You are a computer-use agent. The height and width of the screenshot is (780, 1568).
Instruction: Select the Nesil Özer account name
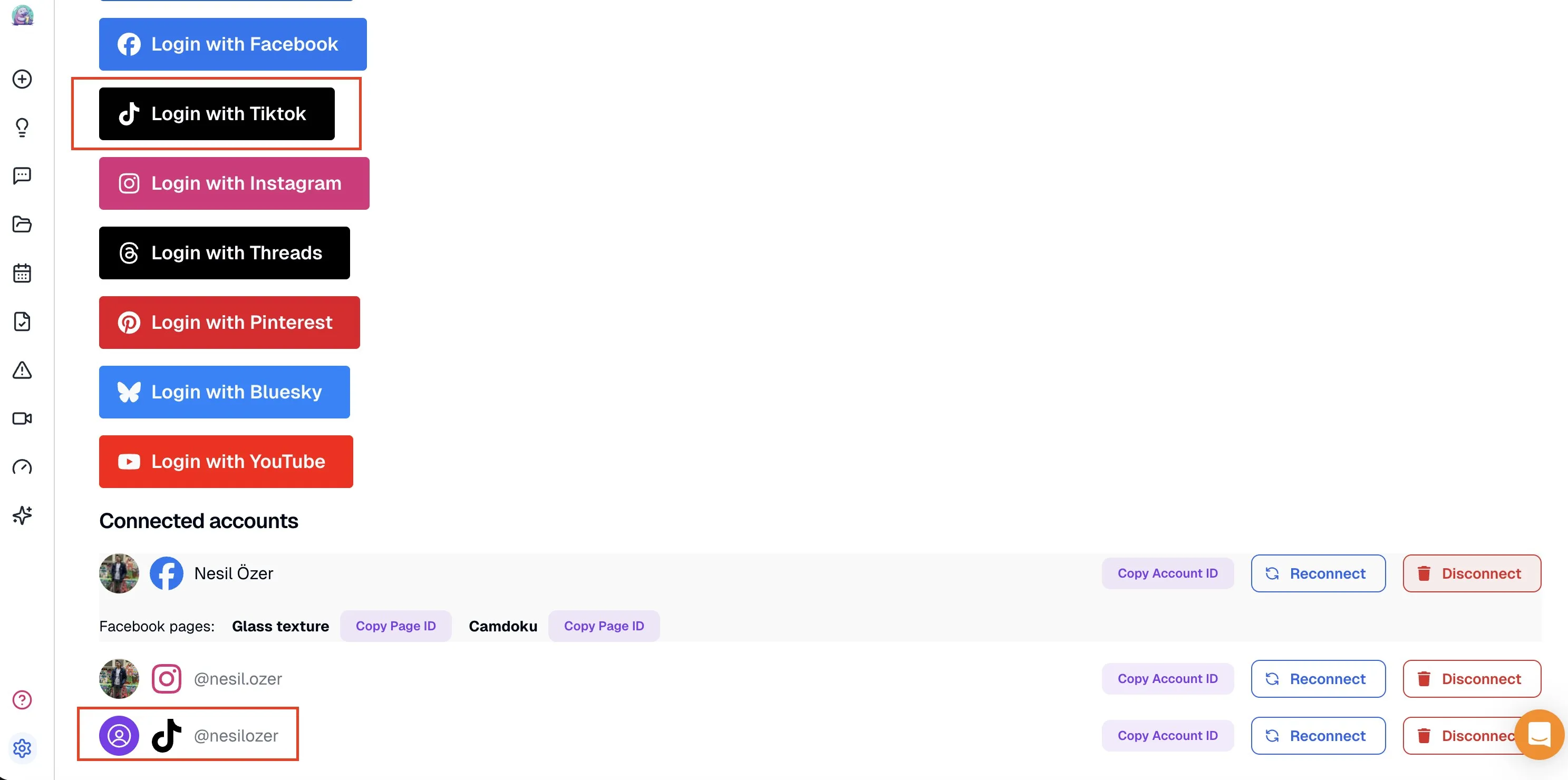click(234, 573)
